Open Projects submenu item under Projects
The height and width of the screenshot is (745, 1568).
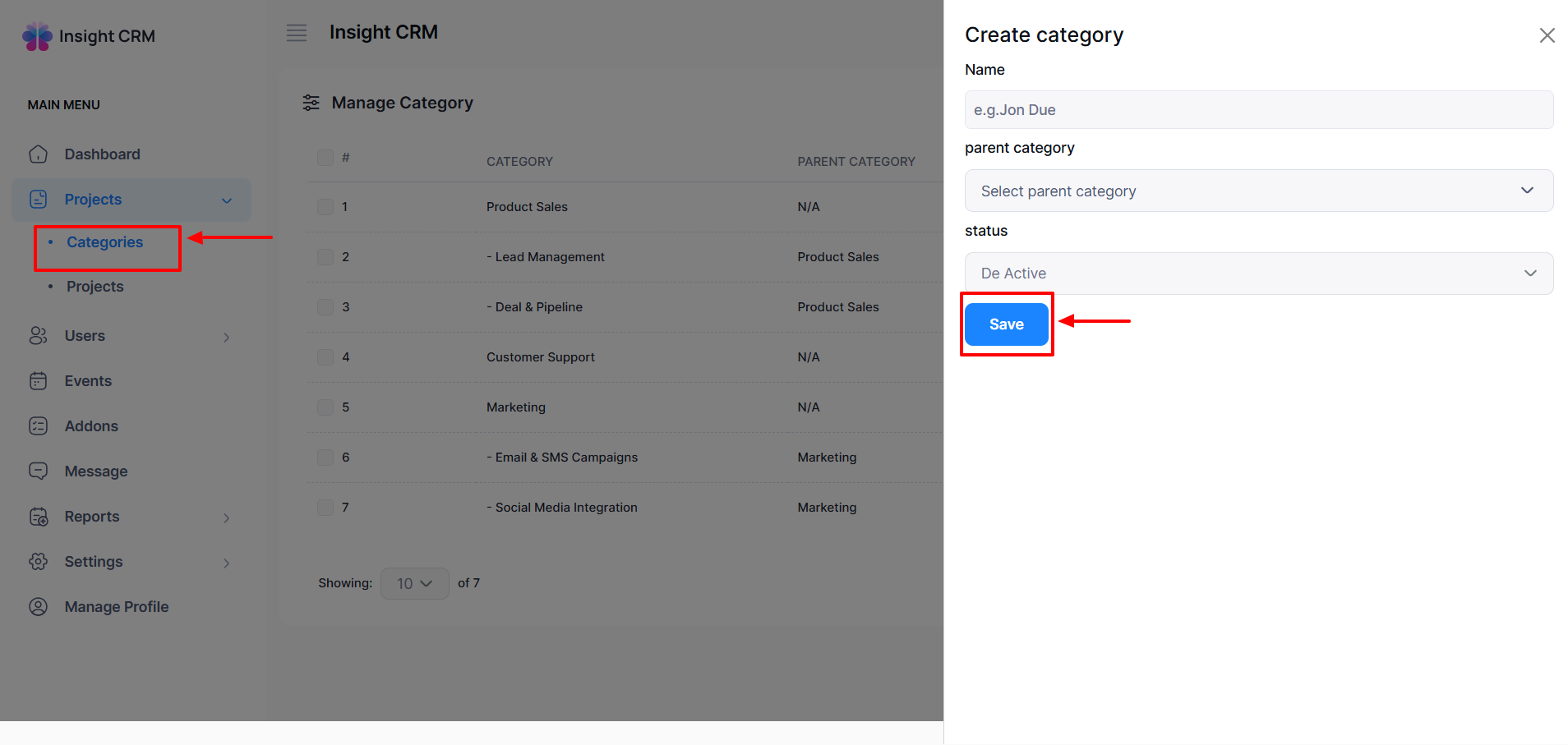pos(95,287)
